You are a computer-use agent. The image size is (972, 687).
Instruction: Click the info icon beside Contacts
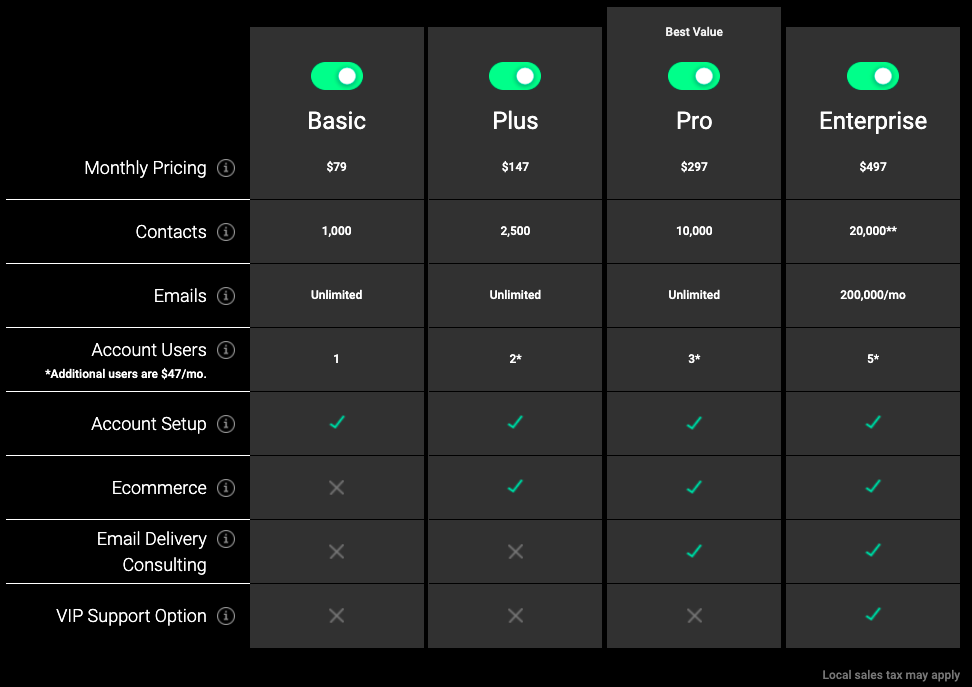pos(226,232)
